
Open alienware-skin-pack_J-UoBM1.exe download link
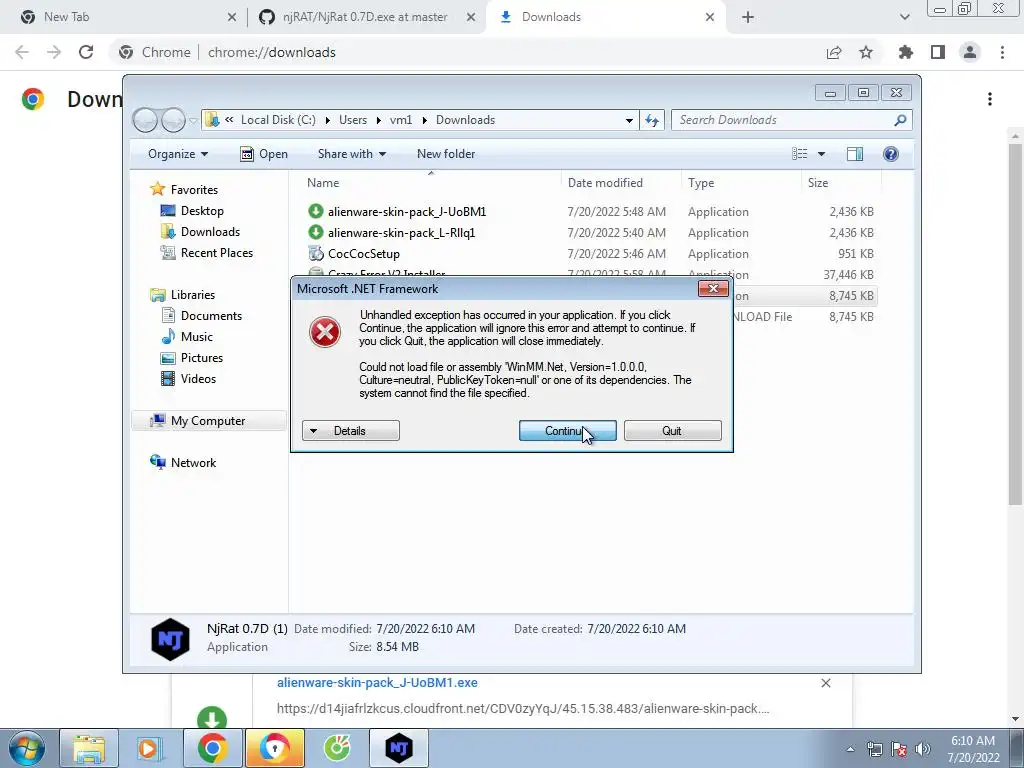click(377, 682)
